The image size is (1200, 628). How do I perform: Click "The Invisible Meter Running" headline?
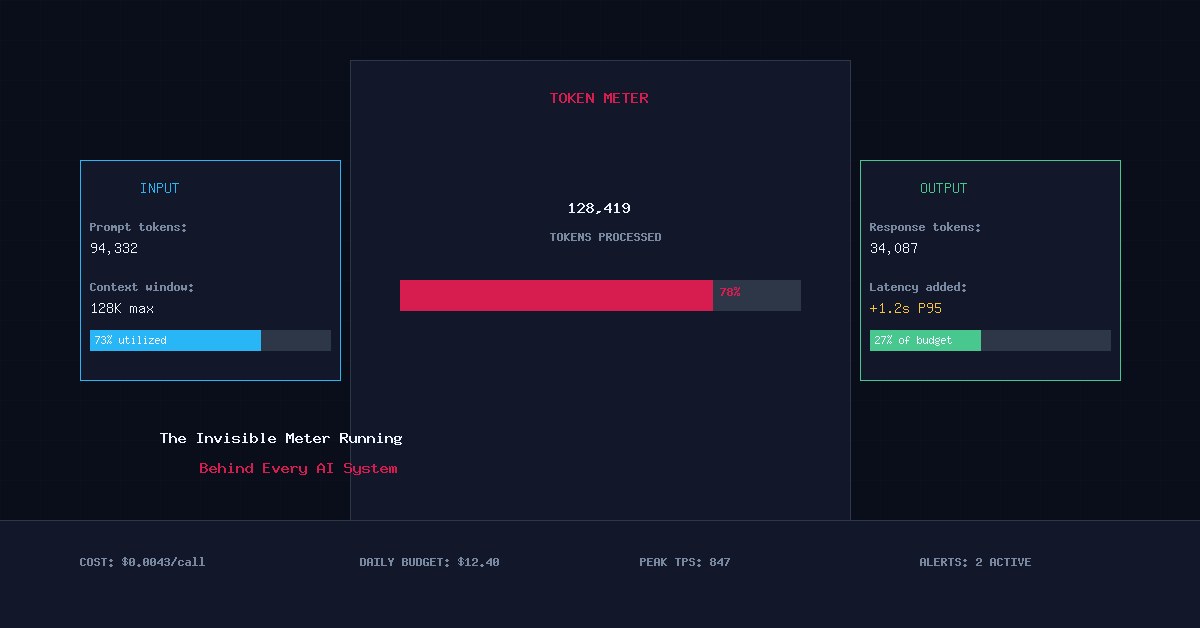pos(281,438)
